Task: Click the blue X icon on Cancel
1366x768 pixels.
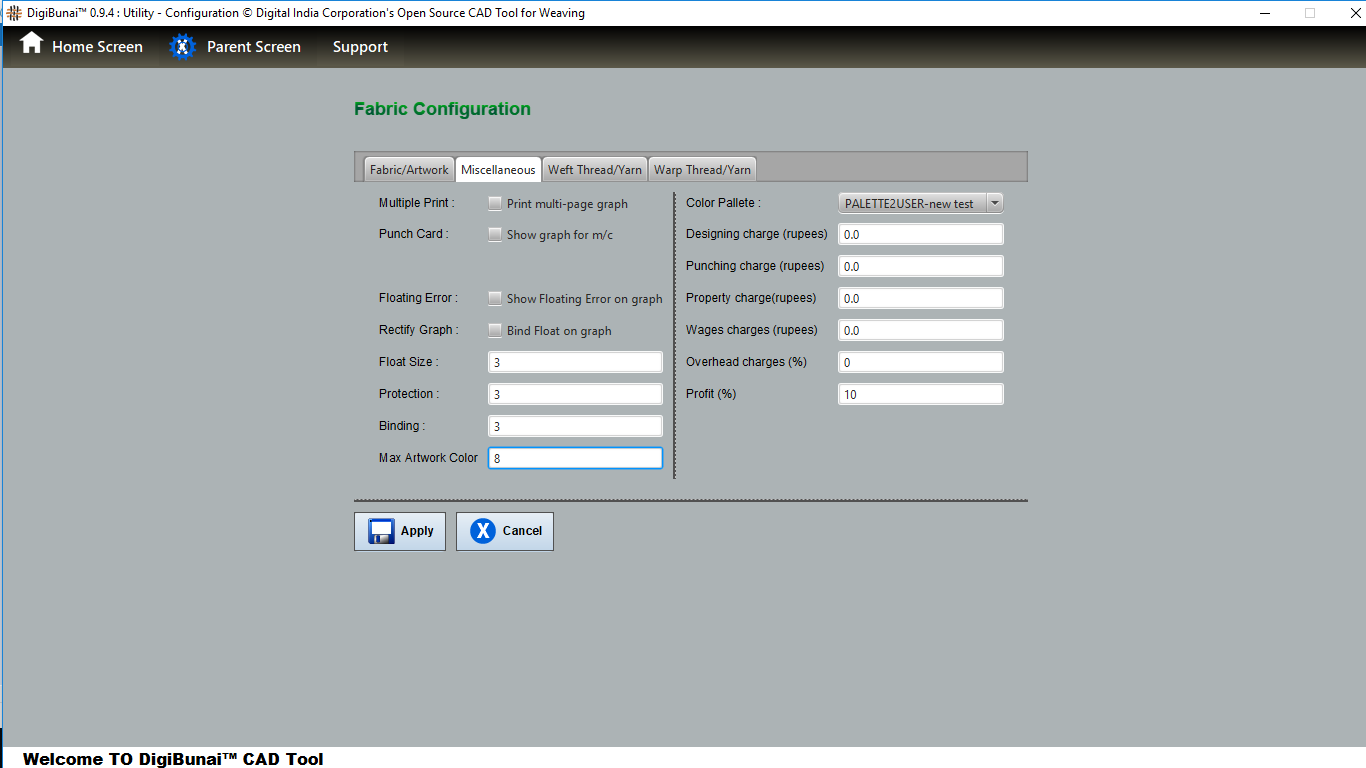Action: (483, 531)
